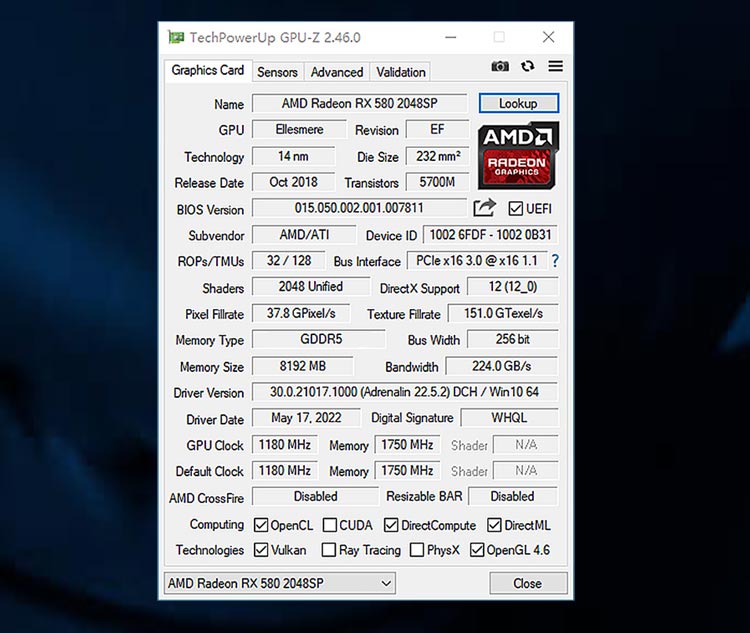Click the Close button at bottom
750x633 pixels.
tap(528, 583)
